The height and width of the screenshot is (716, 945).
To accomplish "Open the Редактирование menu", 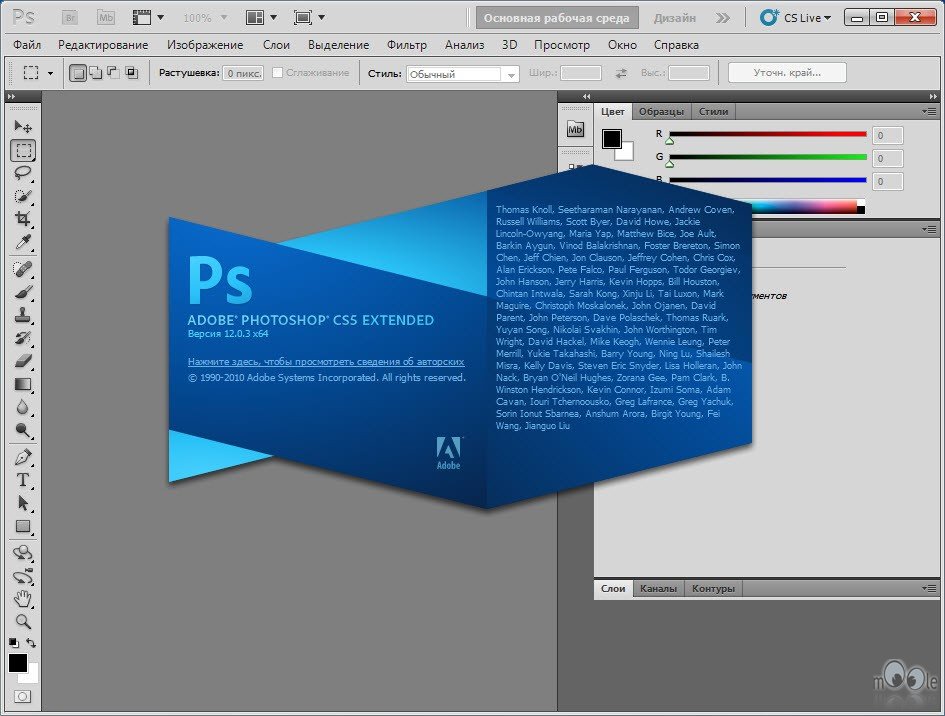I will pyautogui.click(x=103, y=45).
